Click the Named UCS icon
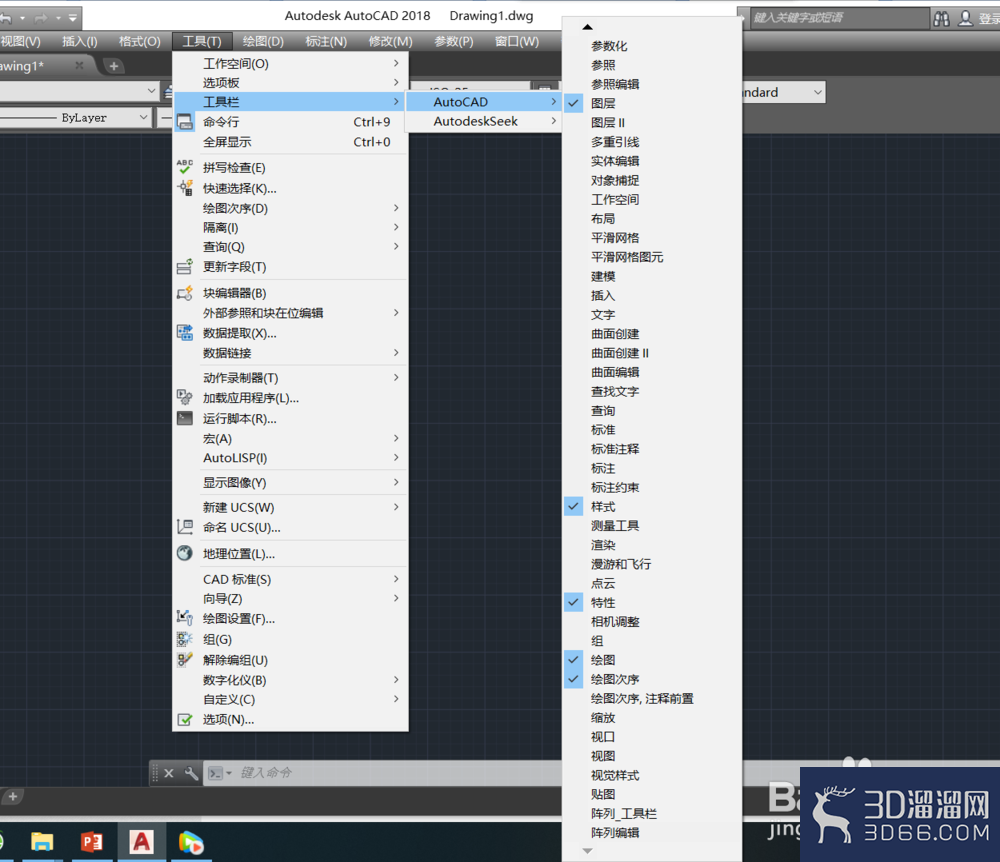This screenshot has height=862, width=1000. pos(185,527)
